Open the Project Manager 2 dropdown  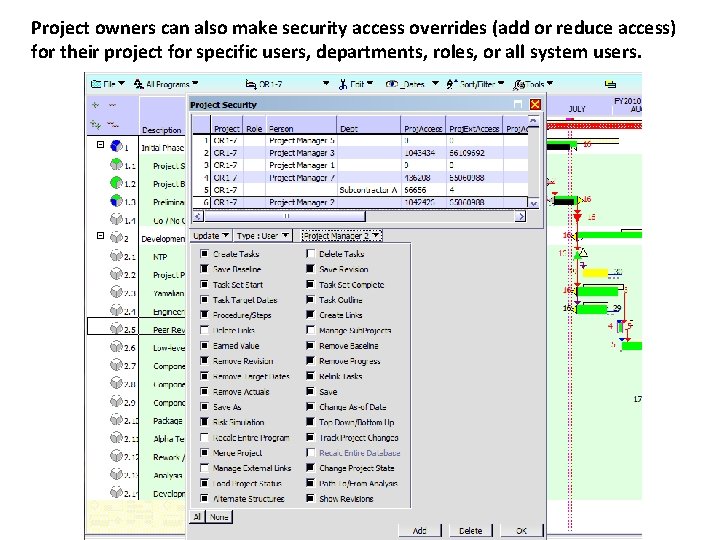[342, 236]
